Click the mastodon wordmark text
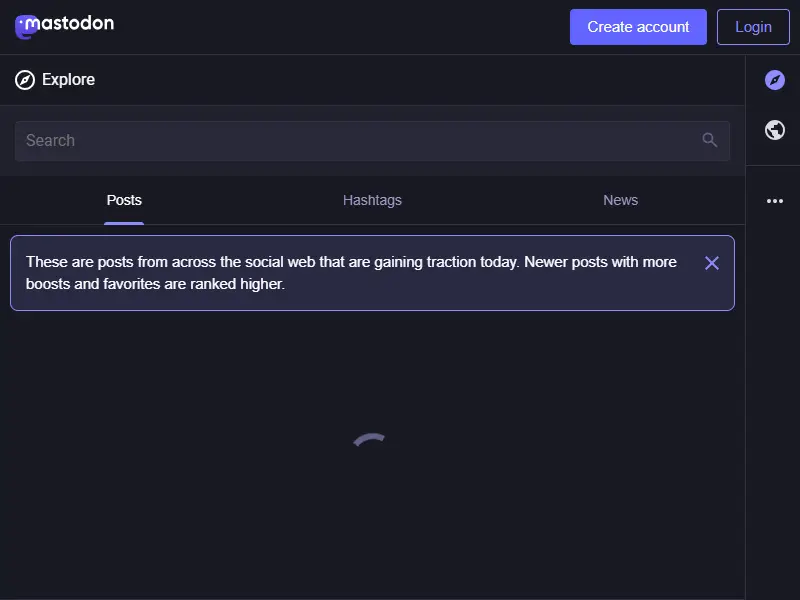The image size is (800, 600). pyautogui.click(x=69, y=23)
